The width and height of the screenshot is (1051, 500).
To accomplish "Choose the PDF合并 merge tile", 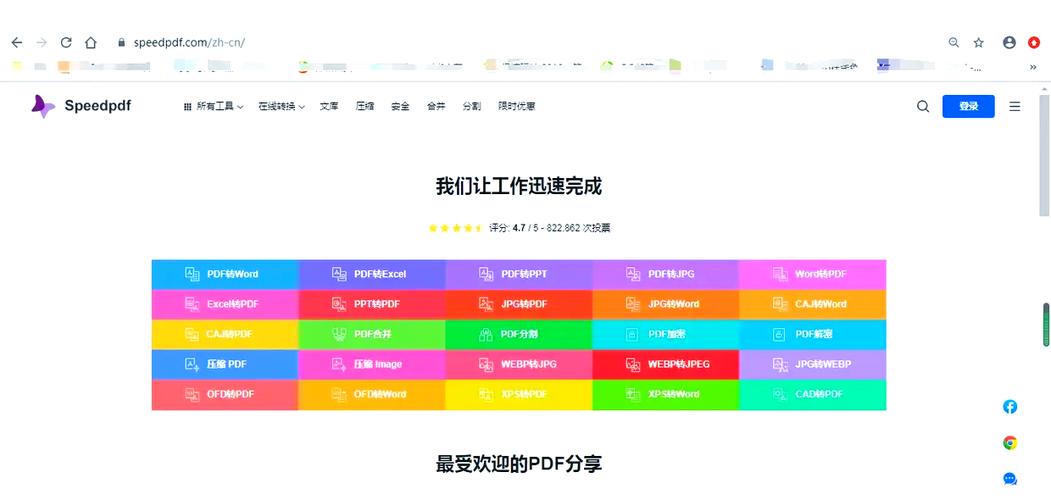I will (372, 334).
